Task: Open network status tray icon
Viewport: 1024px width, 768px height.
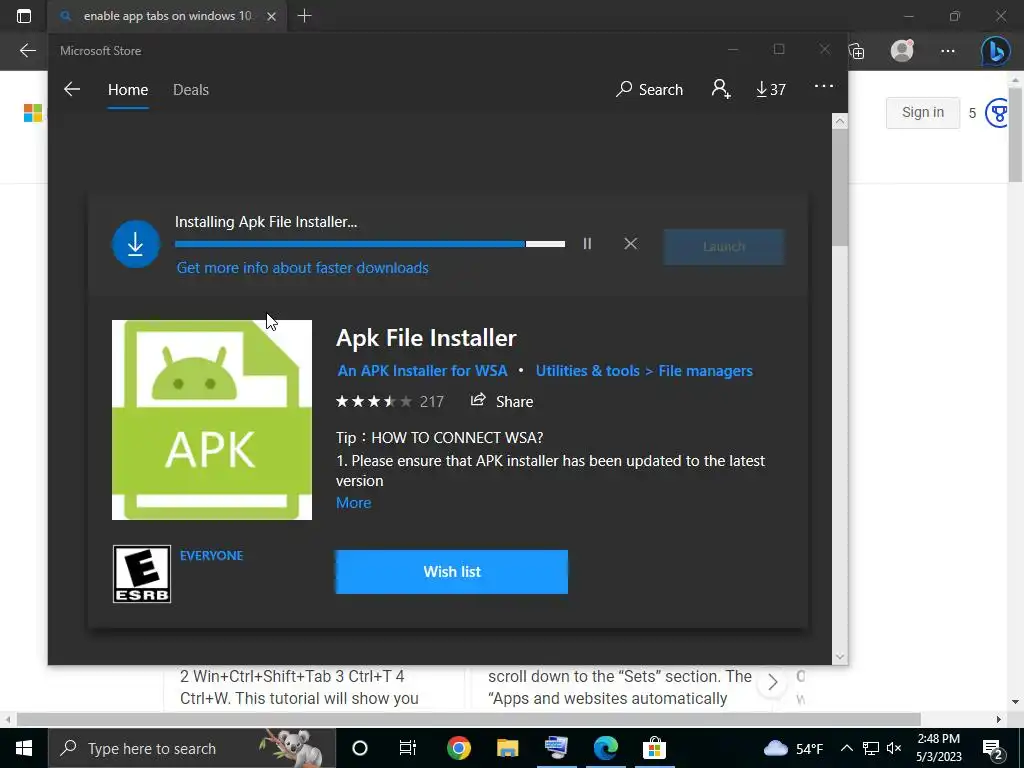Action: click(871, 748)
